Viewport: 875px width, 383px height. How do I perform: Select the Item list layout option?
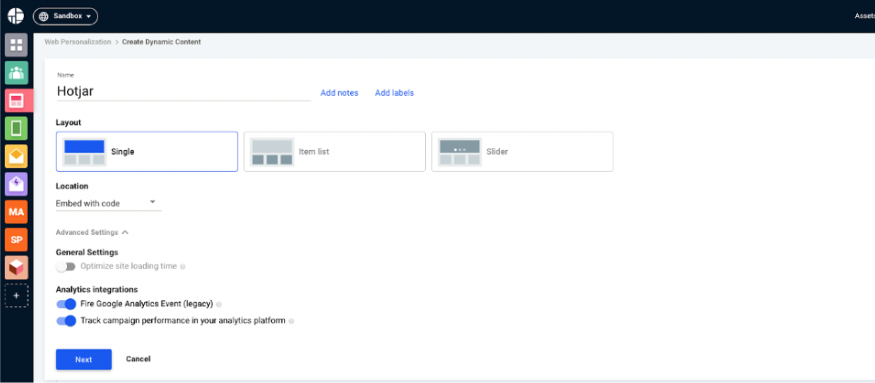[334, 151]
